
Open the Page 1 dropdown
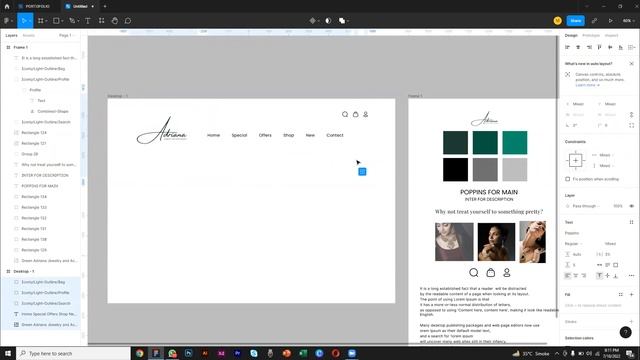click(x=67, y=36)
